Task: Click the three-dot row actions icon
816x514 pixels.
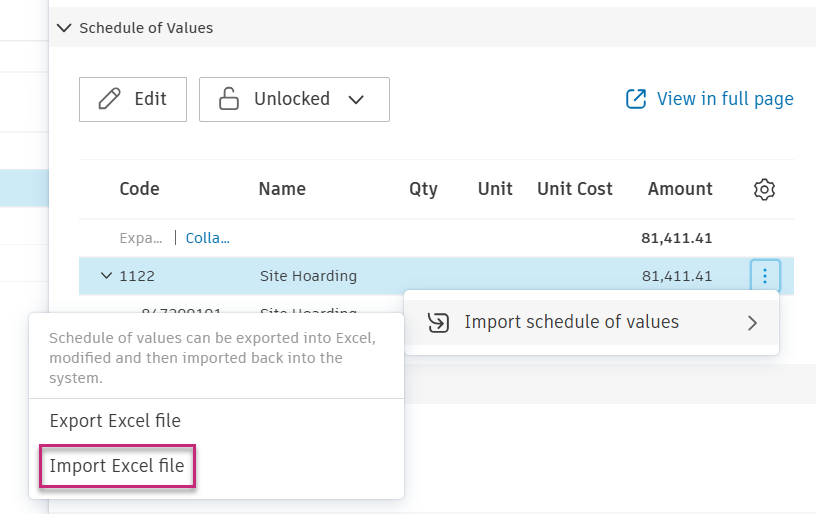Action: [764, 276]
